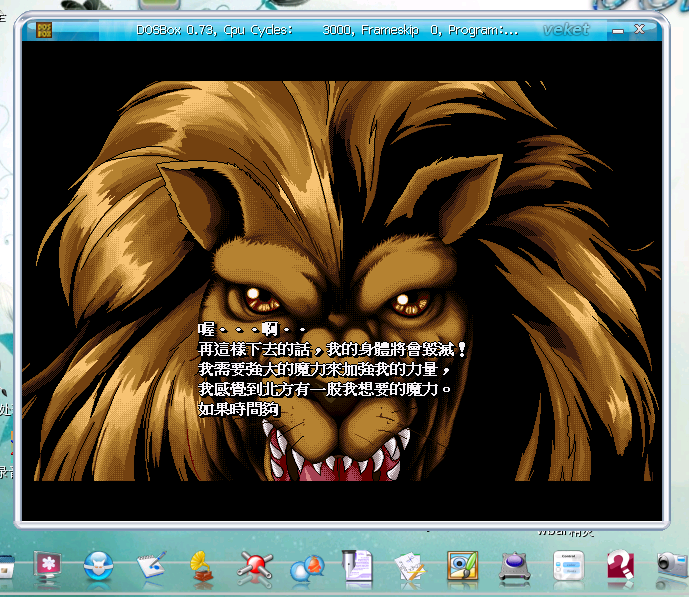
Task: Click the DOSBox icon in the title bar
Action: pos(44,30)
